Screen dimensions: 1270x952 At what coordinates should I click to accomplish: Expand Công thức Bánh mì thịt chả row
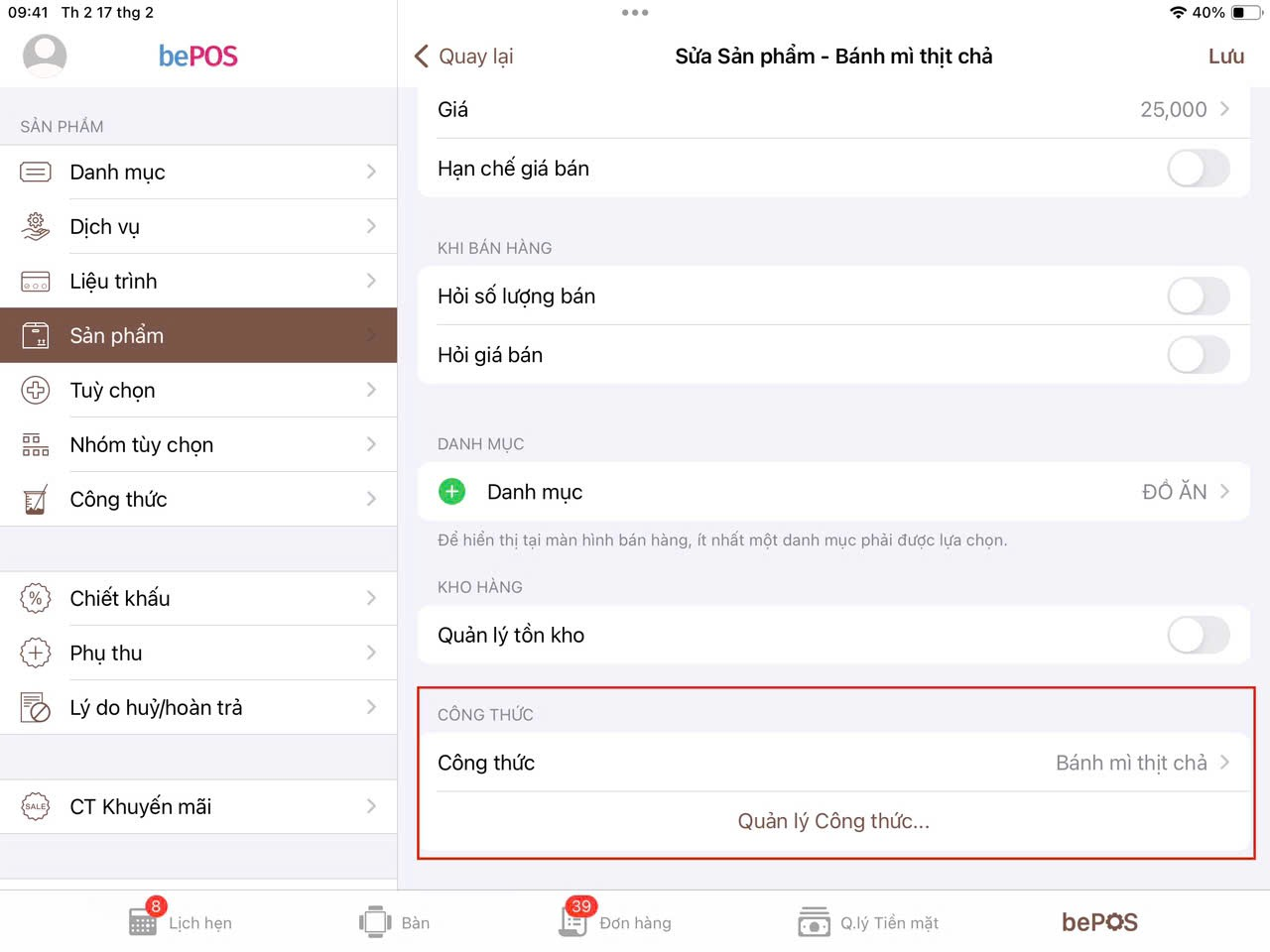(833, 763)
